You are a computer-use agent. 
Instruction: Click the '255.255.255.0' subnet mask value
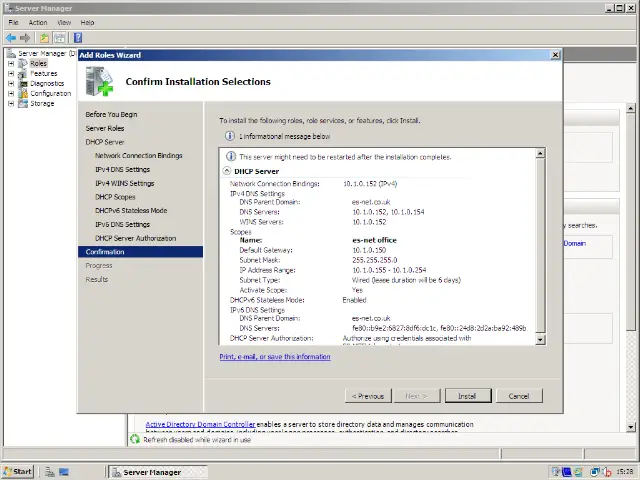pyautogui.click(x=375, y=260)
